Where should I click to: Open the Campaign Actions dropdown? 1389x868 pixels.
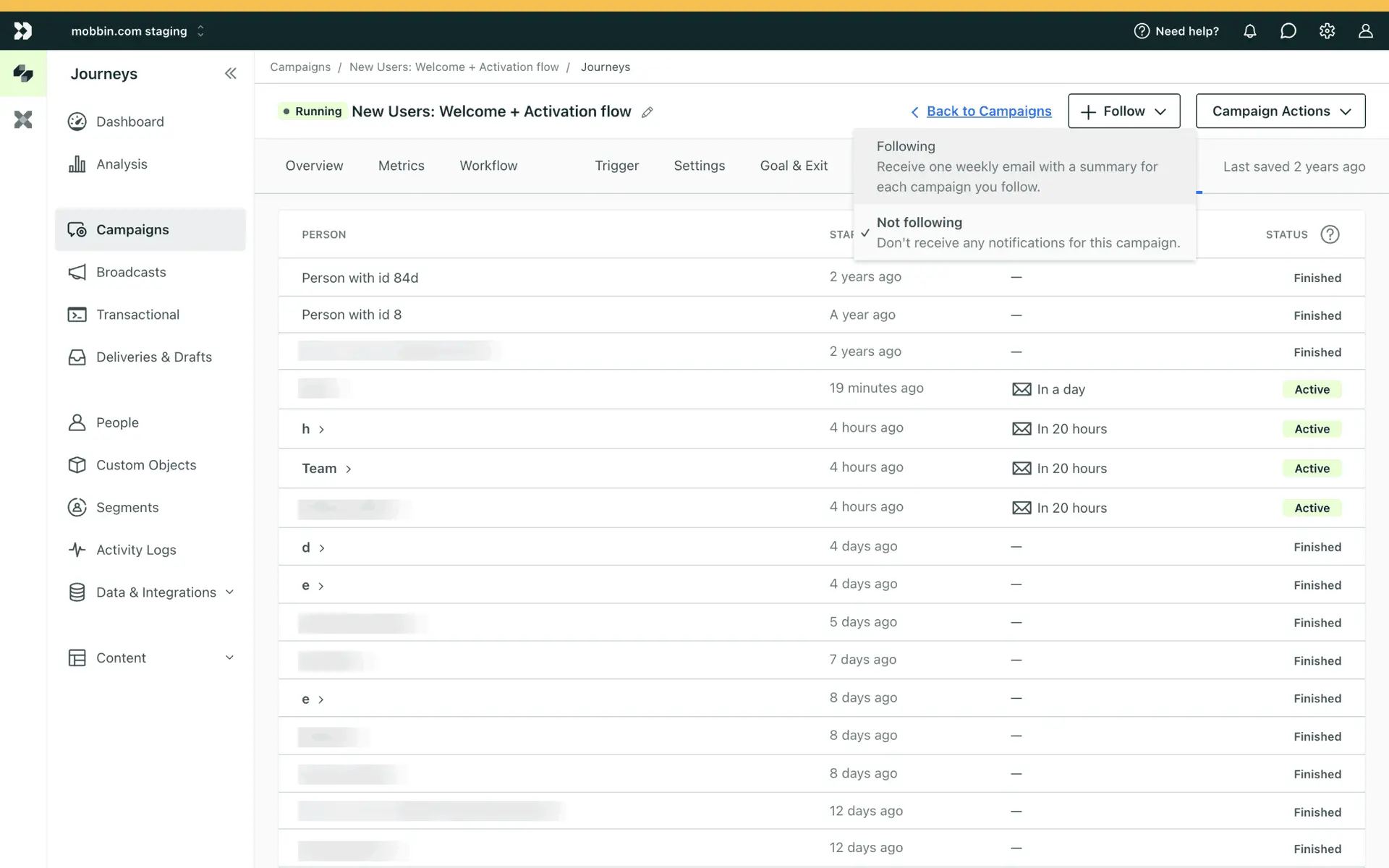[1280, 111]
